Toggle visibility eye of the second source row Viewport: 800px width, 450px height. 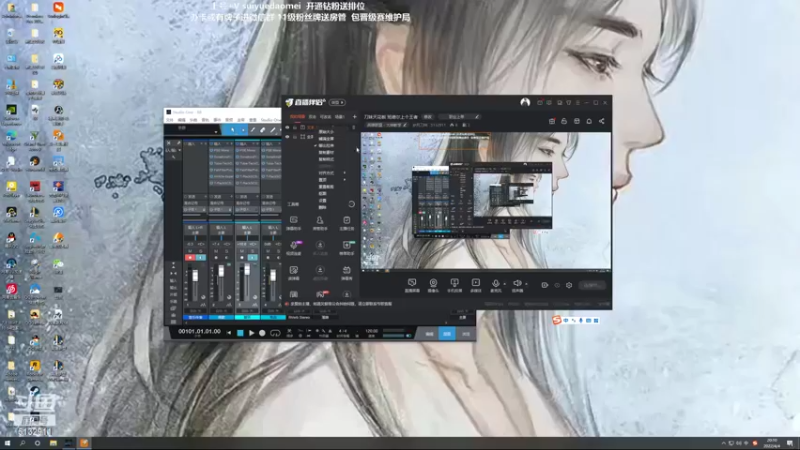click(x=287, y=137)
